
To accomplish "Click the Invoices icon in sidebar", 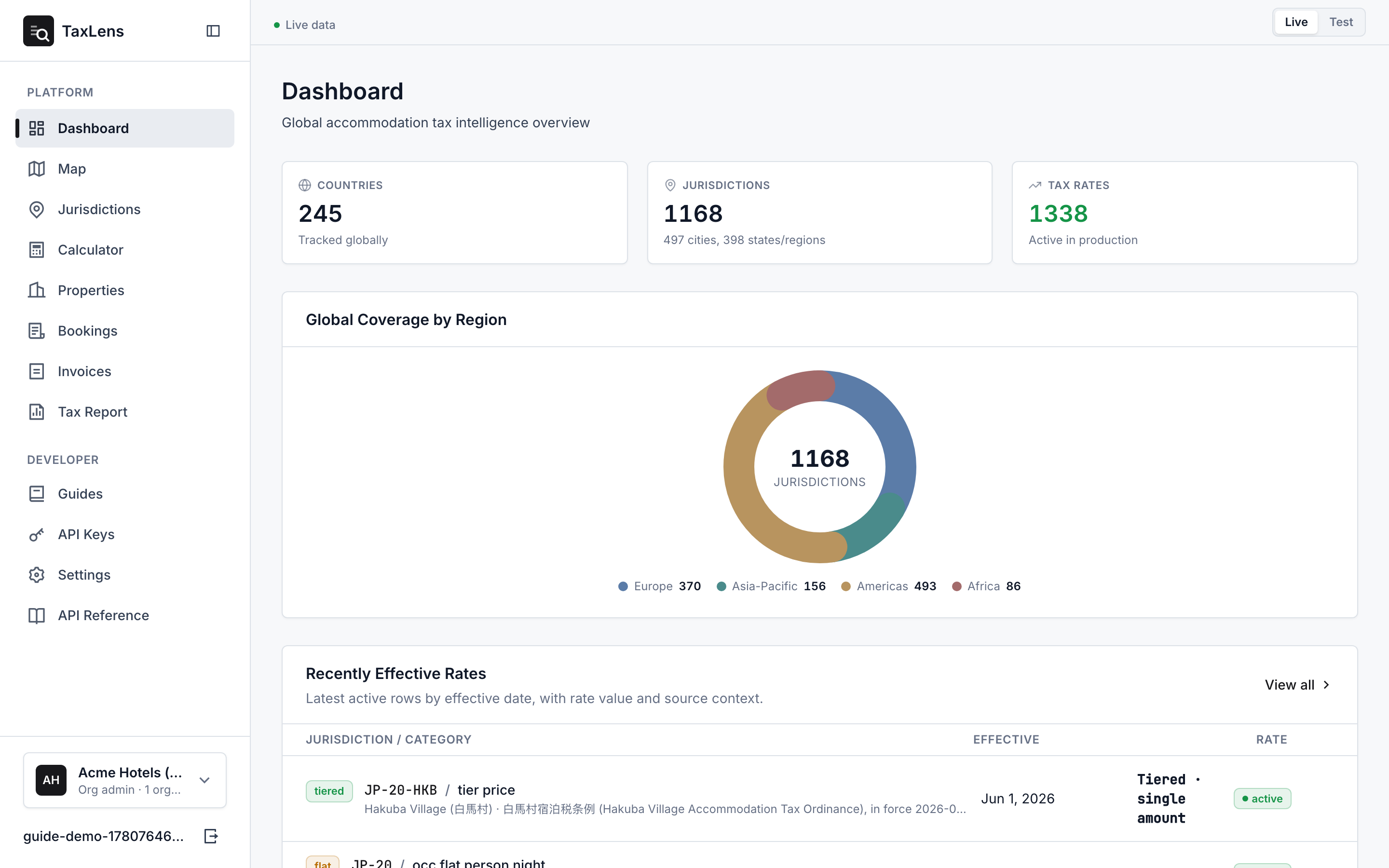I will point(37,371).
